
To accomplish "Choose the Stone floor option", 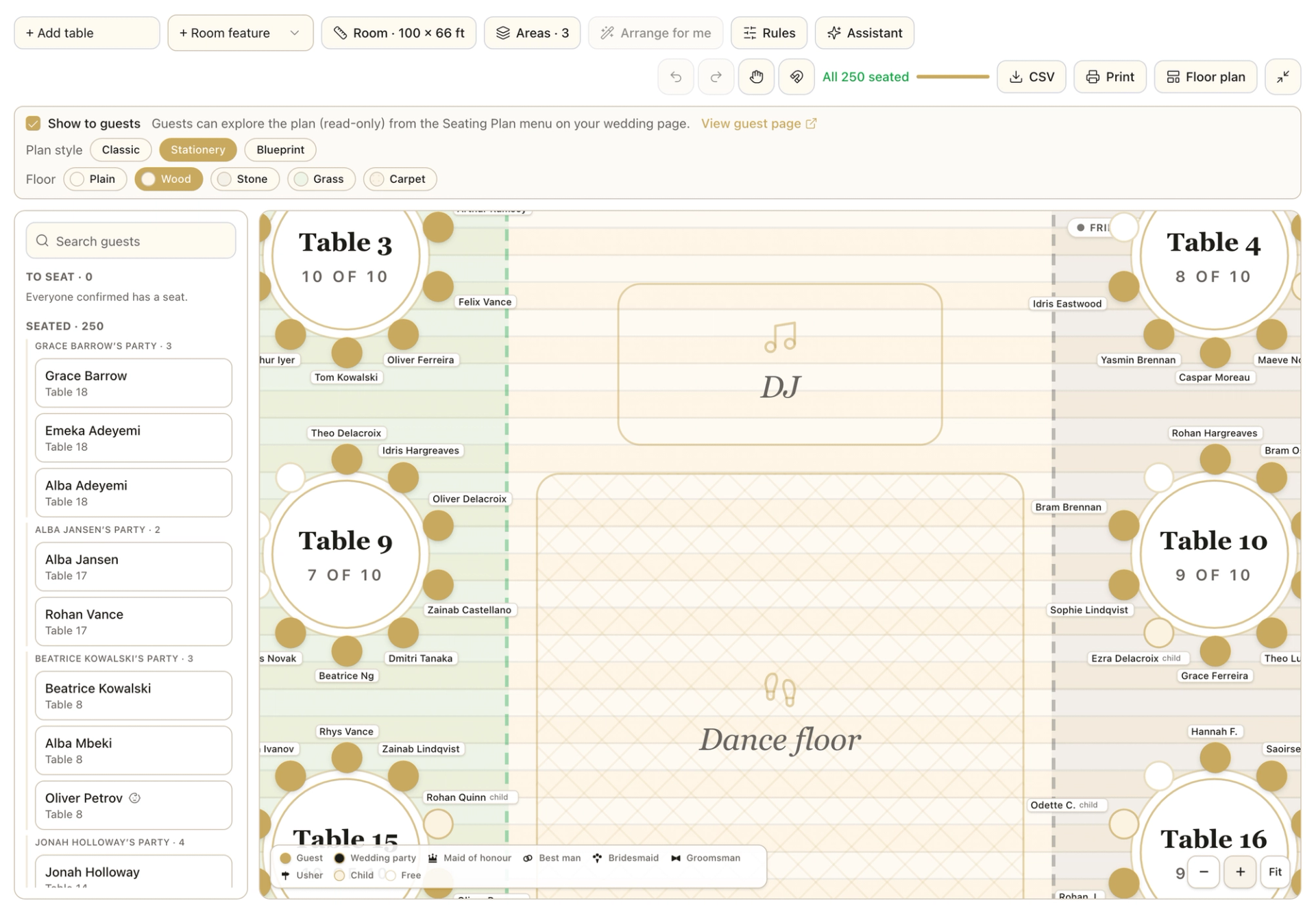I will coord(245,179).
